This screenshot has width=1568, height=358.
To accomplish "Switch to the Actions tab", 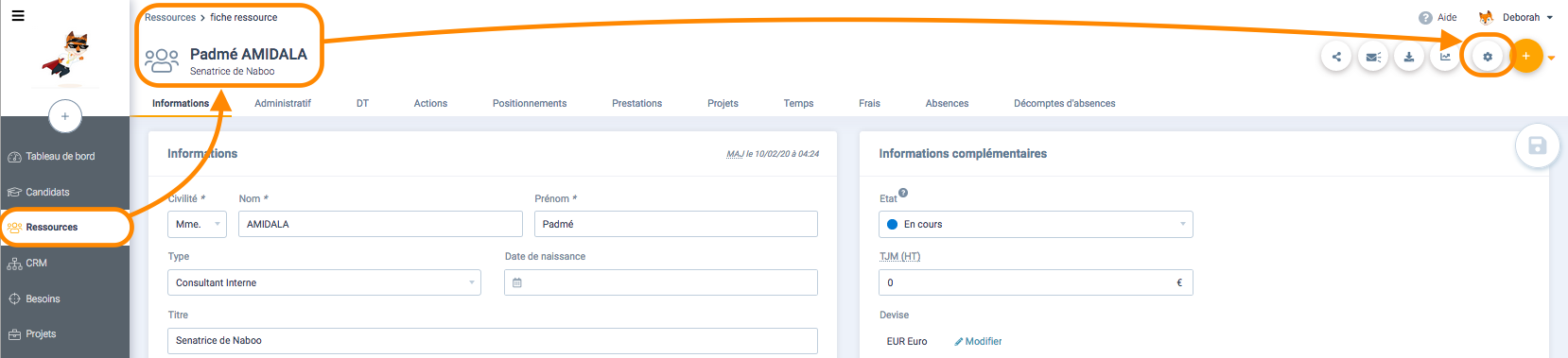I will [x=430, y=103].
